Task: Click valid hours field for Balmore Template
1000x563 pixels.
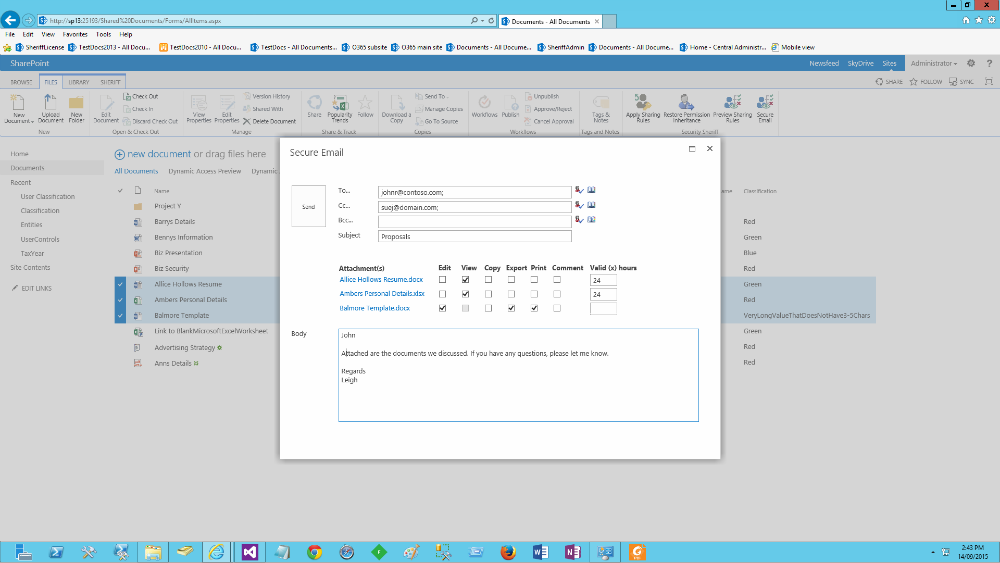Action: 603,309
